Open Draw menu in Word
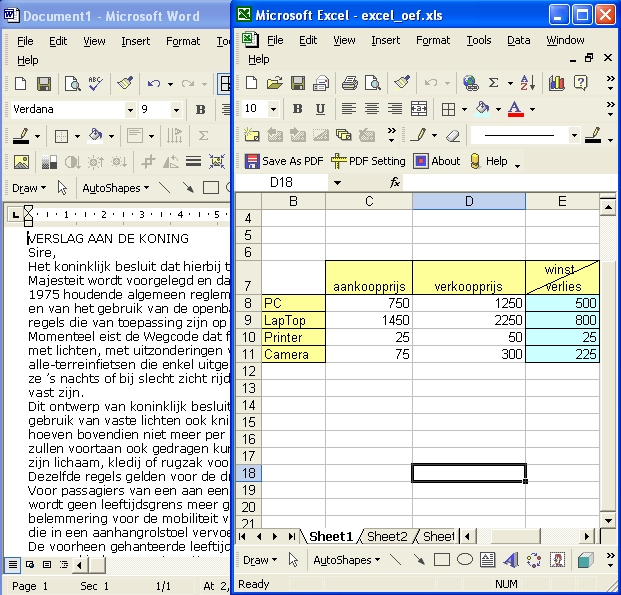The height and width of the screenshot is (595, 621). pos(29,188)
